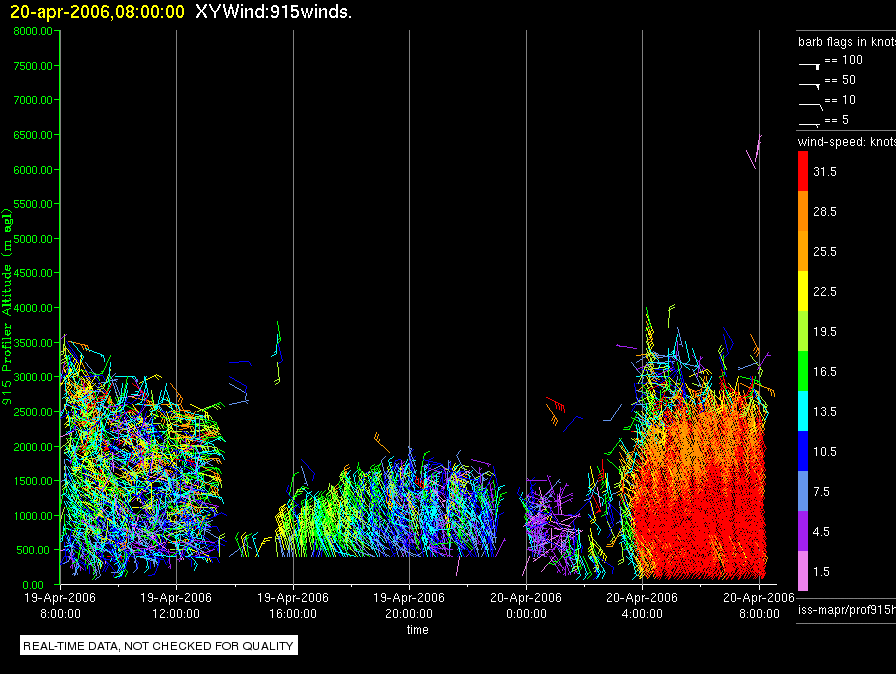The image size is (896, 674).
Task: Click the 2500.00 altitude tick label
Action: [x=33, y=412]
